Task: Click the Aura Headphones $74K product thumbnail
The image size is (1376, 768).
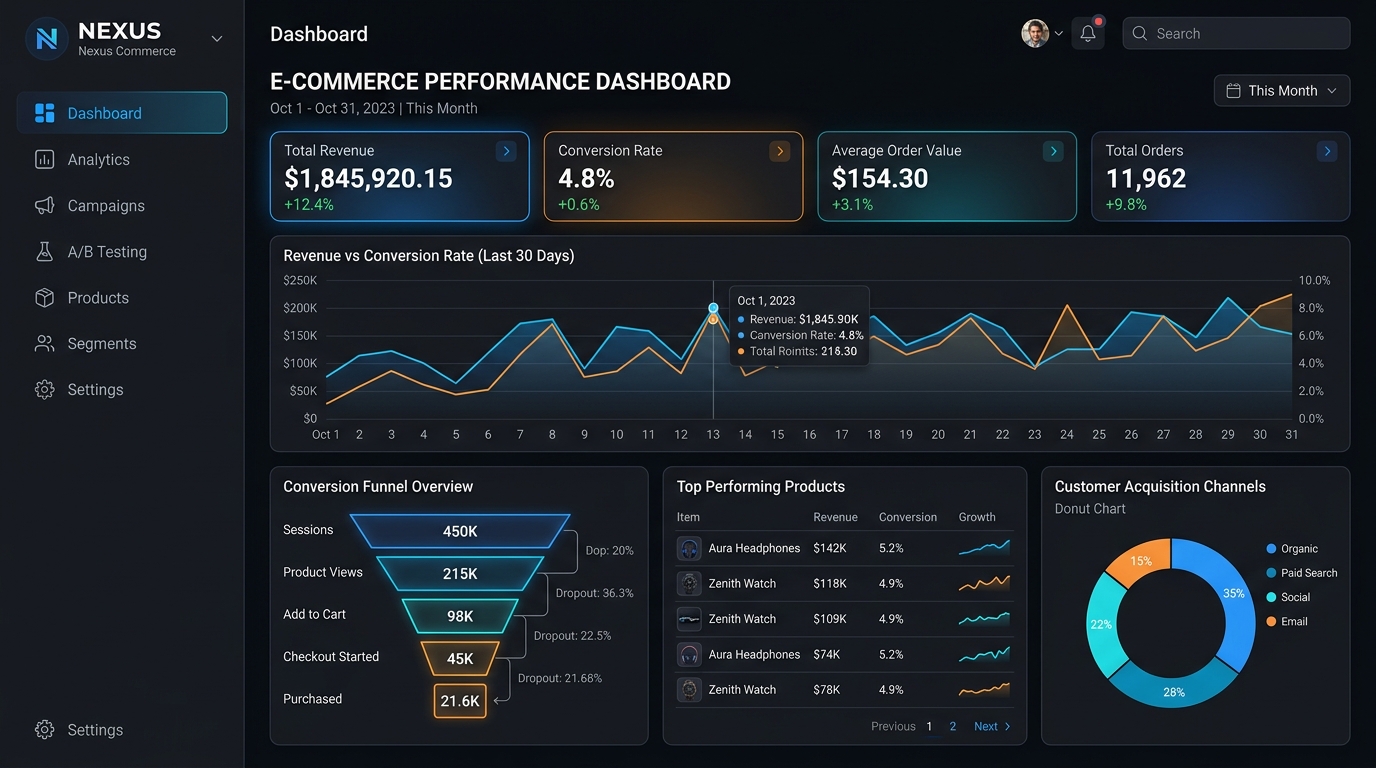Action: tap(689, 654)
